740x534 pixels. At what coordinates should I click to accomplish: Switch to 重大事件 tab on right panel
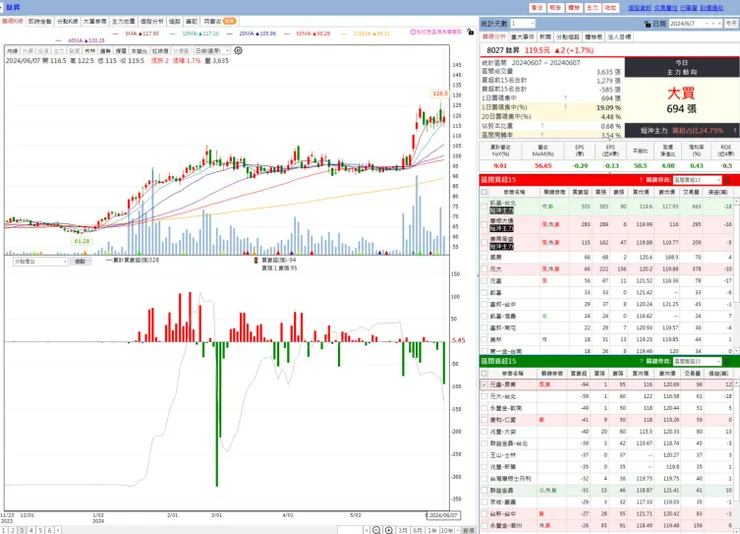coord(522,37)
